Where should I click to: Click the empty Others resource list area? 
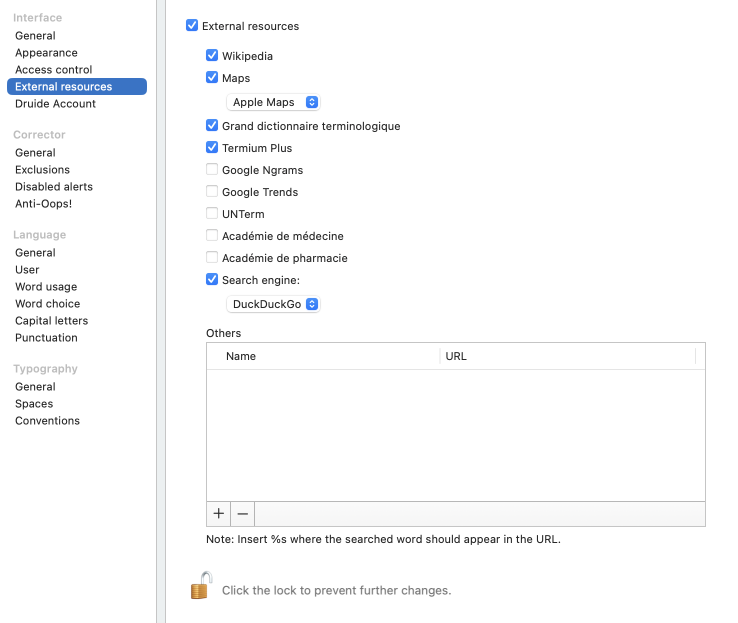pos(455,435)
